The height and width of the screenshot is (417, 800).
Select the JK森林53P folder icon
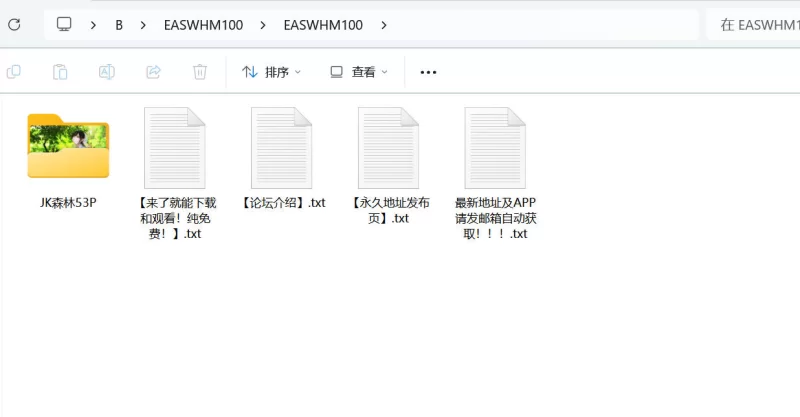68,146
